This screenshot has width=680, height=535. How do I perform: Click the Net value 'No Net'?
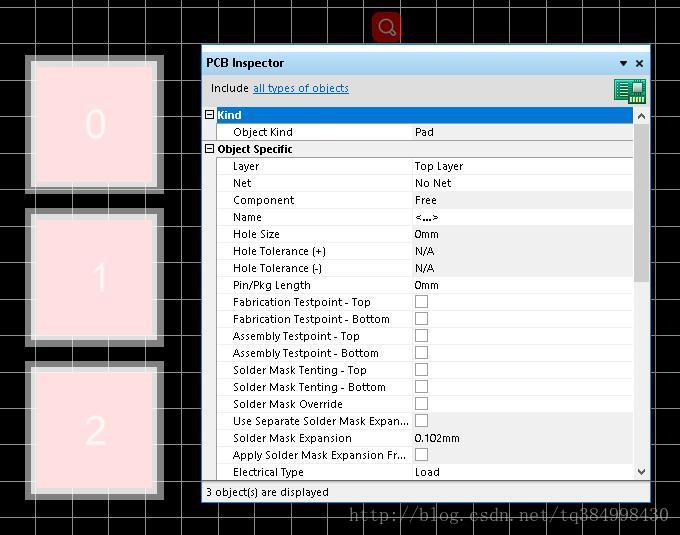433,183
